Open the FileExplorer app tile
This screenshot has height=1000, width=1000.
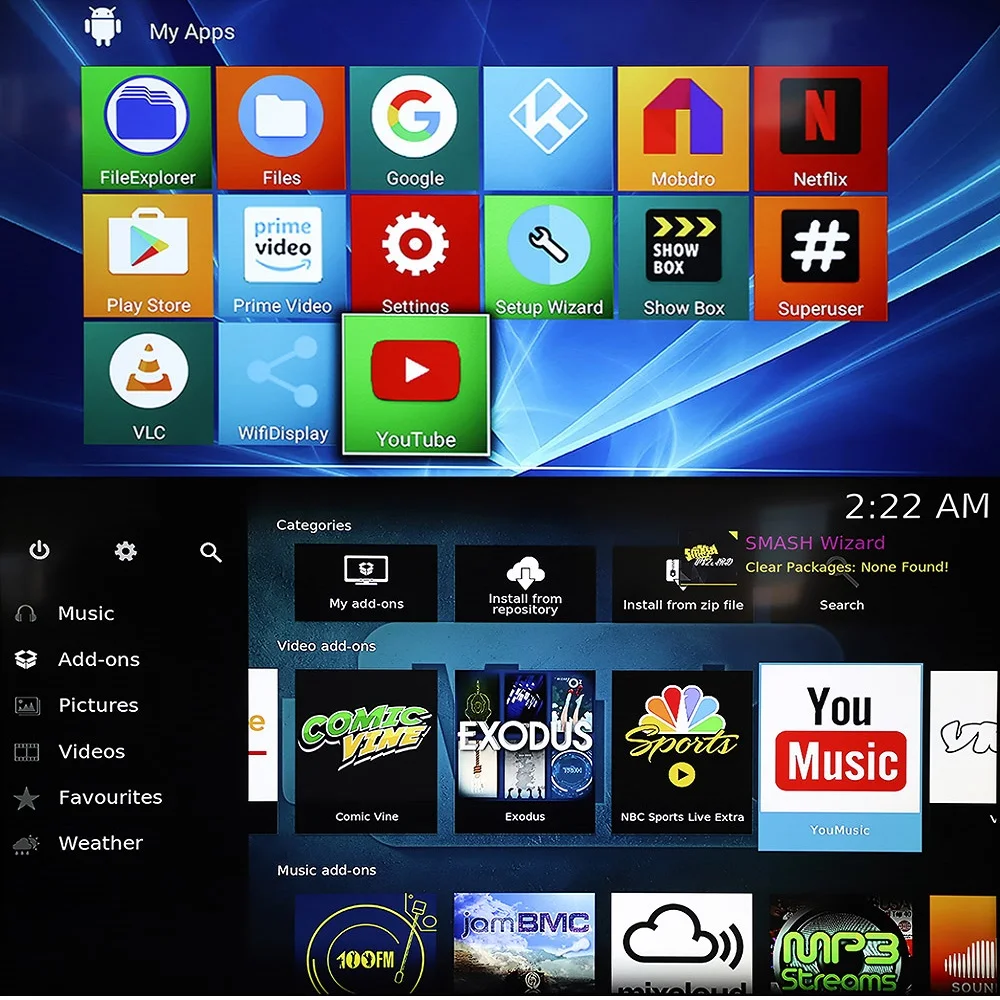pos(146,128)
